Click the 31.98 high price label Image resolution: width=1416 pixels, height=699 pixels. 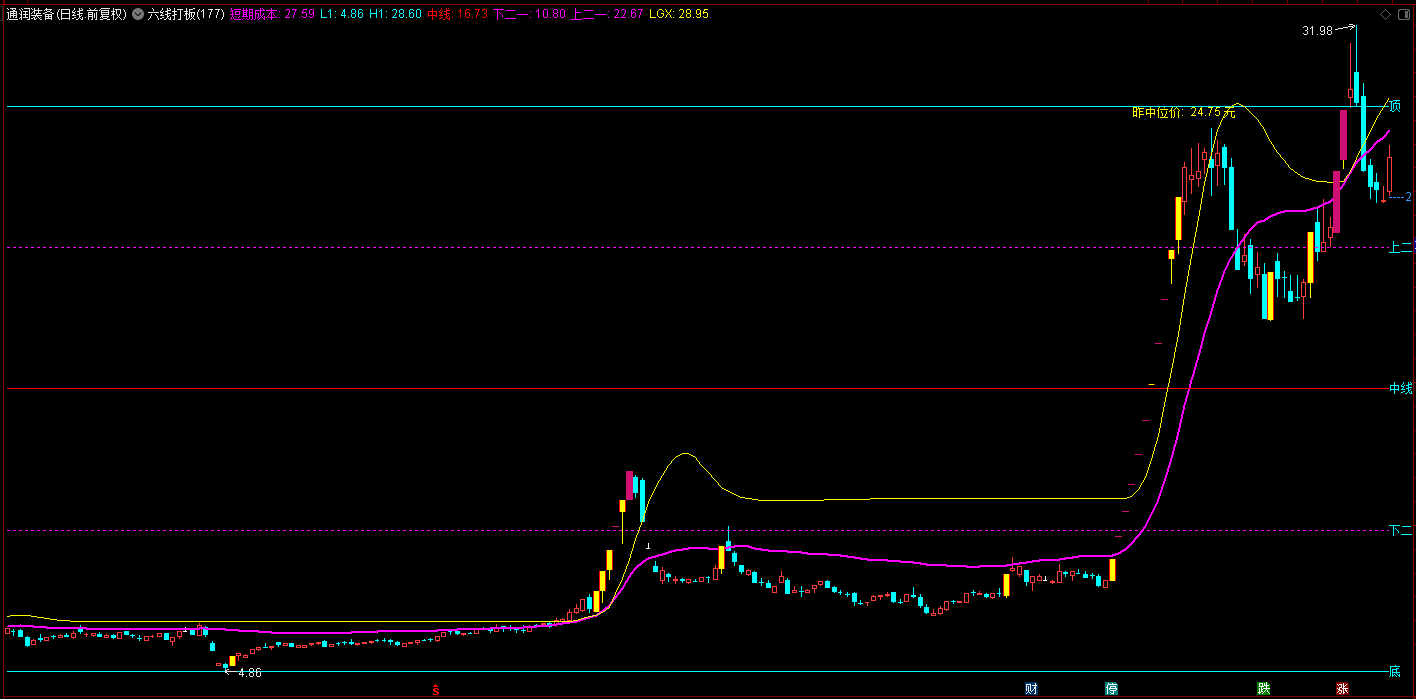1317,31
